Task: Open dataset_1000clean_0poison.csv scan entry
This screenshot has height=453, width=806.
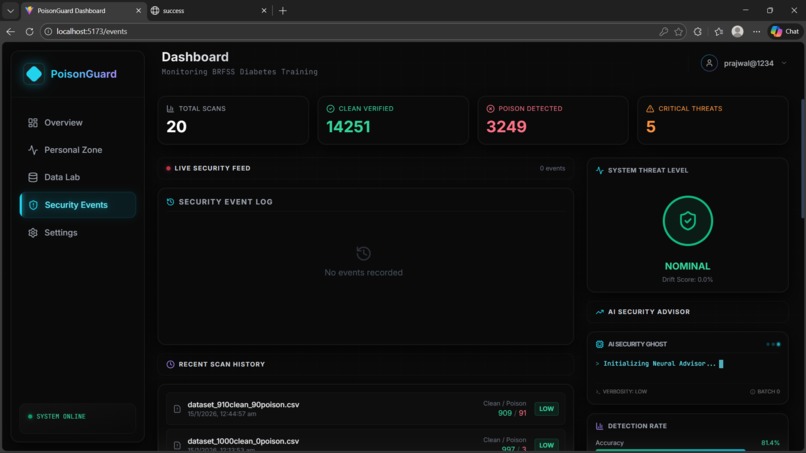Action: coord(365,442)
